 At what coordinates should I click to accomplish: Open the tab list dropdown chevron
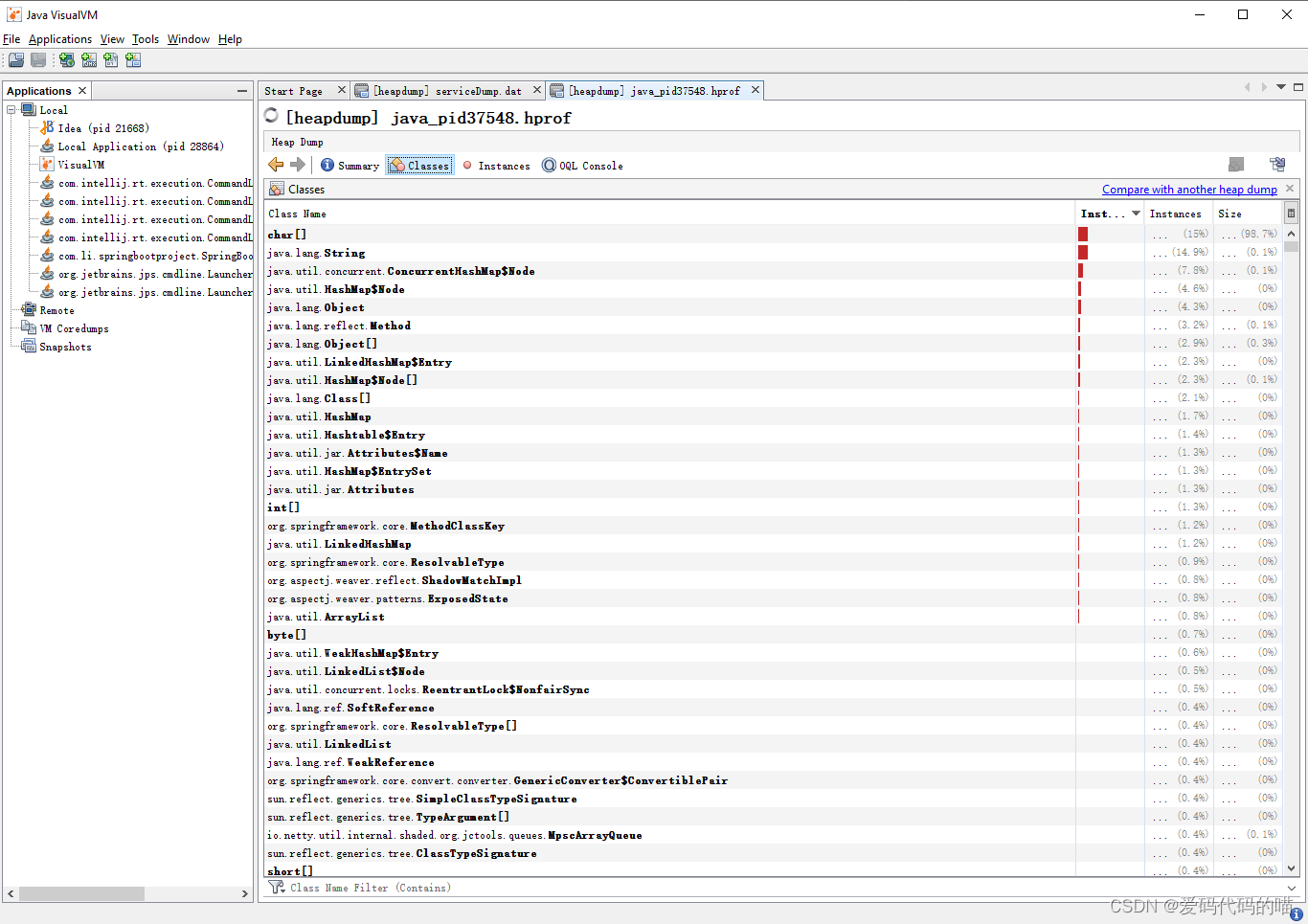click(x=1280, y=87)
